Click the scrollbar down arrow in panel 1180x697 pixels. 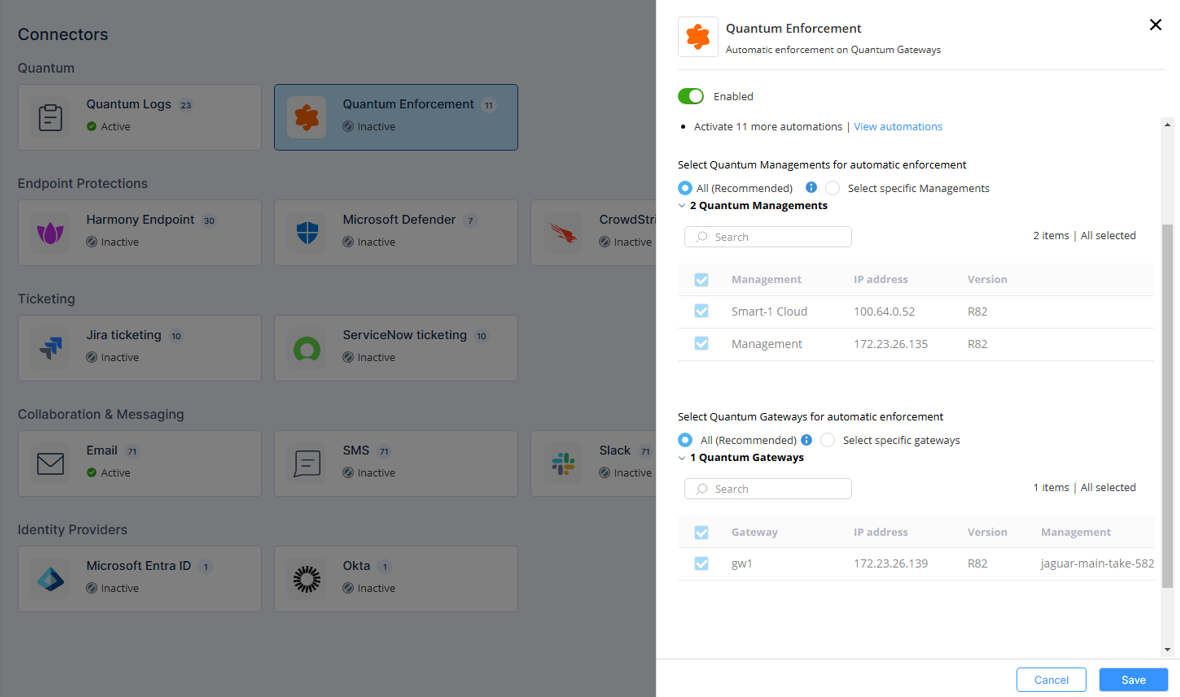pyautogui.click(x=1167, y=650)
